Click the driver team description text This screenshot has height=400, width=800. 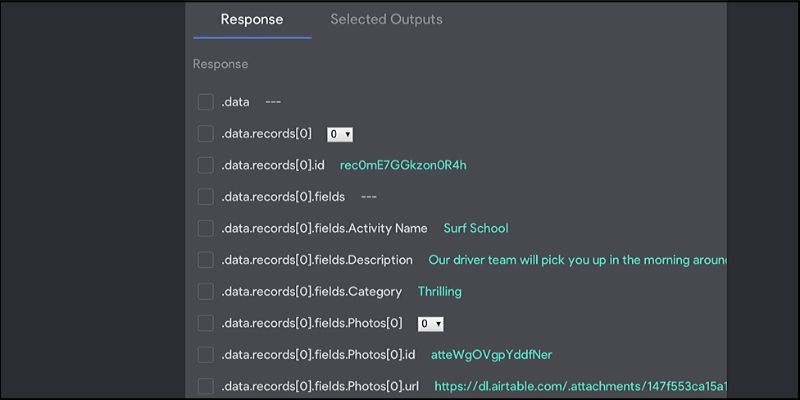coord(576,260)
